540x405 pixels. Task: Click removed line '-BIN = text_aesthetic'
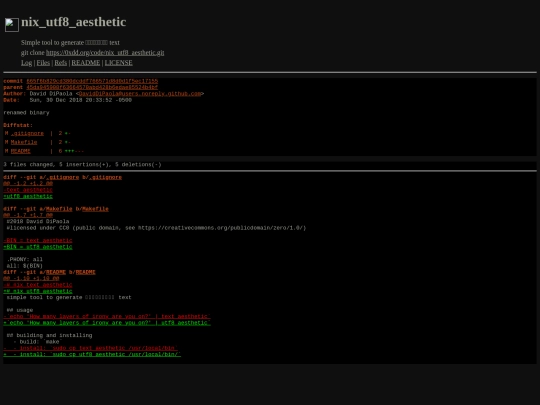(38, 240)
